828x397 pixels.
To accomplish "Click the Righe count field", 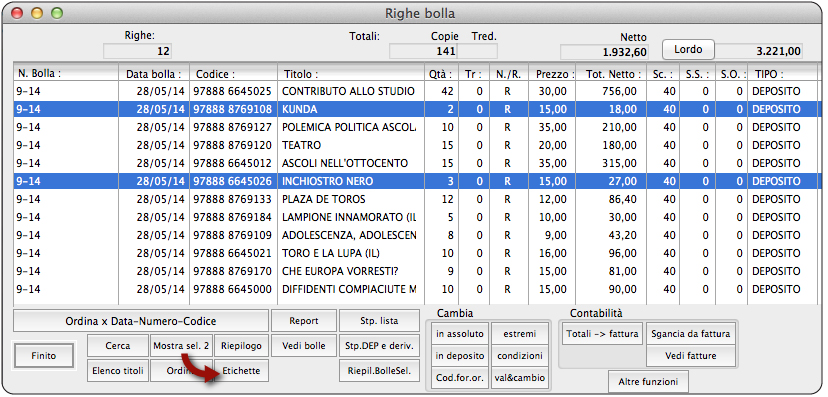I will coord(138,52).
